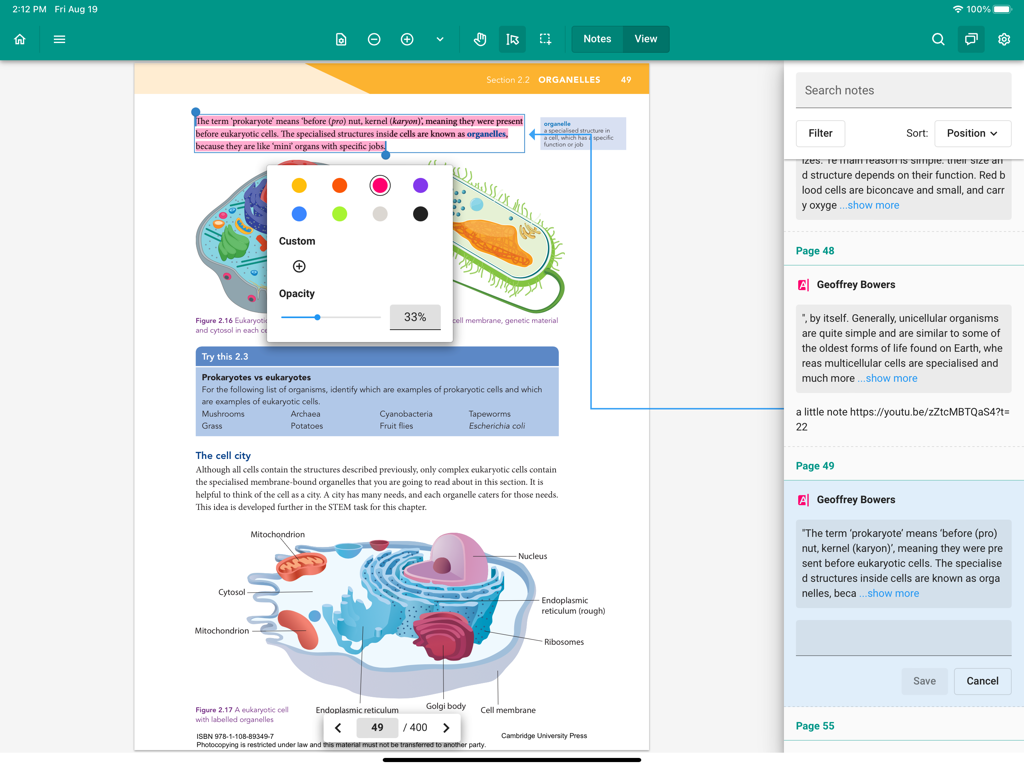Activate the text selection tool
The width and height of the screenshot is (1024, 768).
tap(512, 39)
